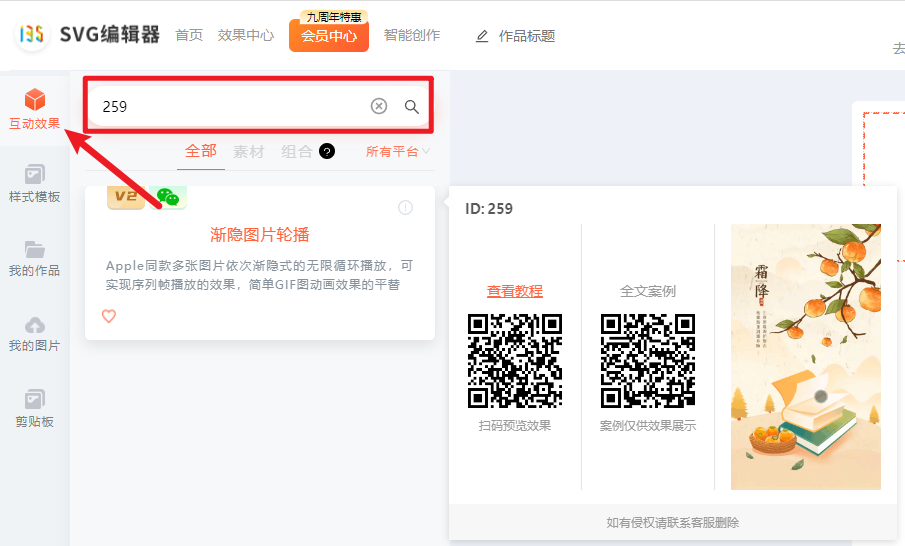Click the 如有侵权请联系客服删除 notice
Viewport: 905px width, 546px height.
(x=672, y=523)
